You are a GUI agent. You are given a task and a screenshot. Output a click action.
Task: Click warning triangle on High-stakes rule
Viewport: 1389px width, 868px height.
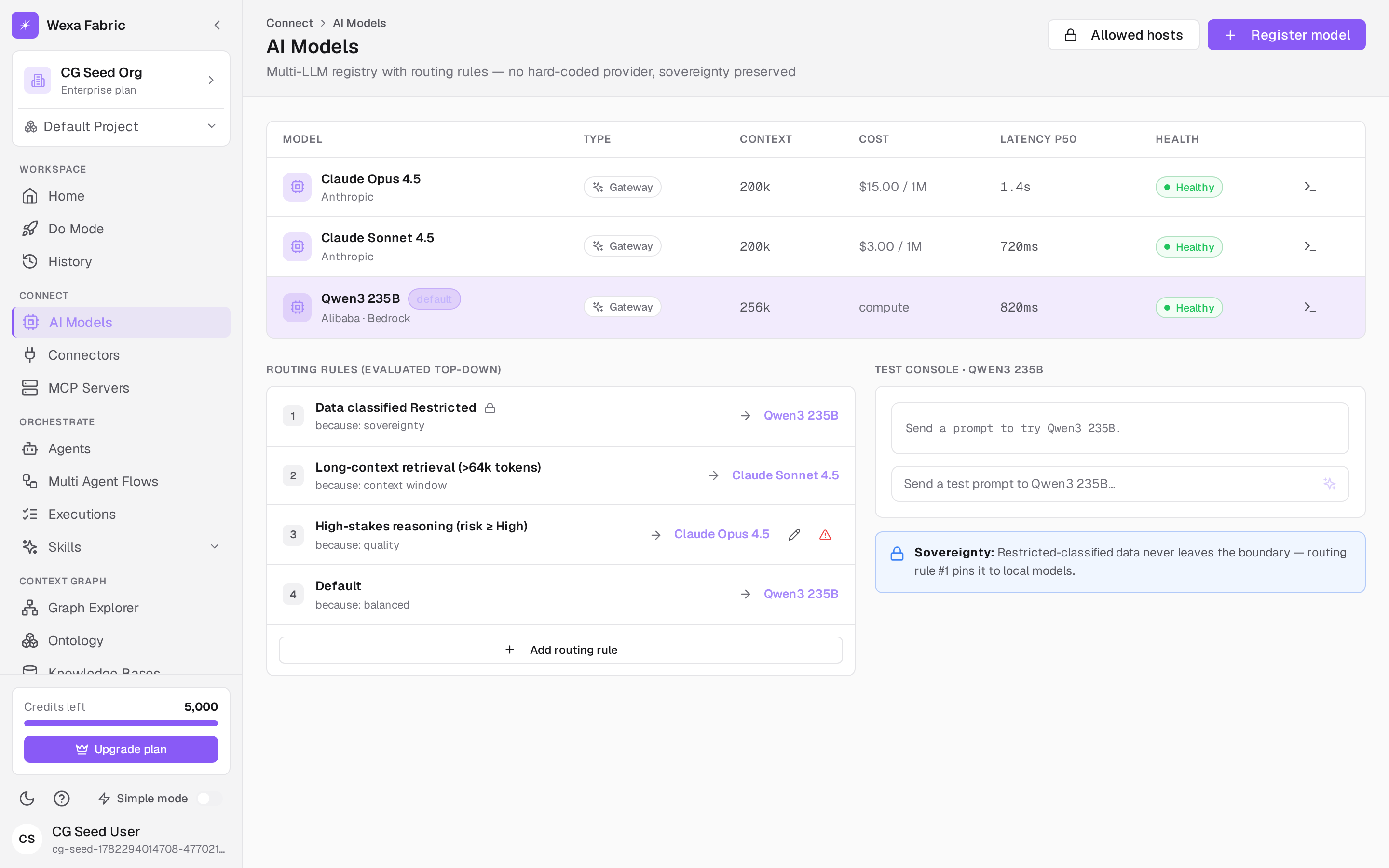pyautogui.click(x=825, y=534)
